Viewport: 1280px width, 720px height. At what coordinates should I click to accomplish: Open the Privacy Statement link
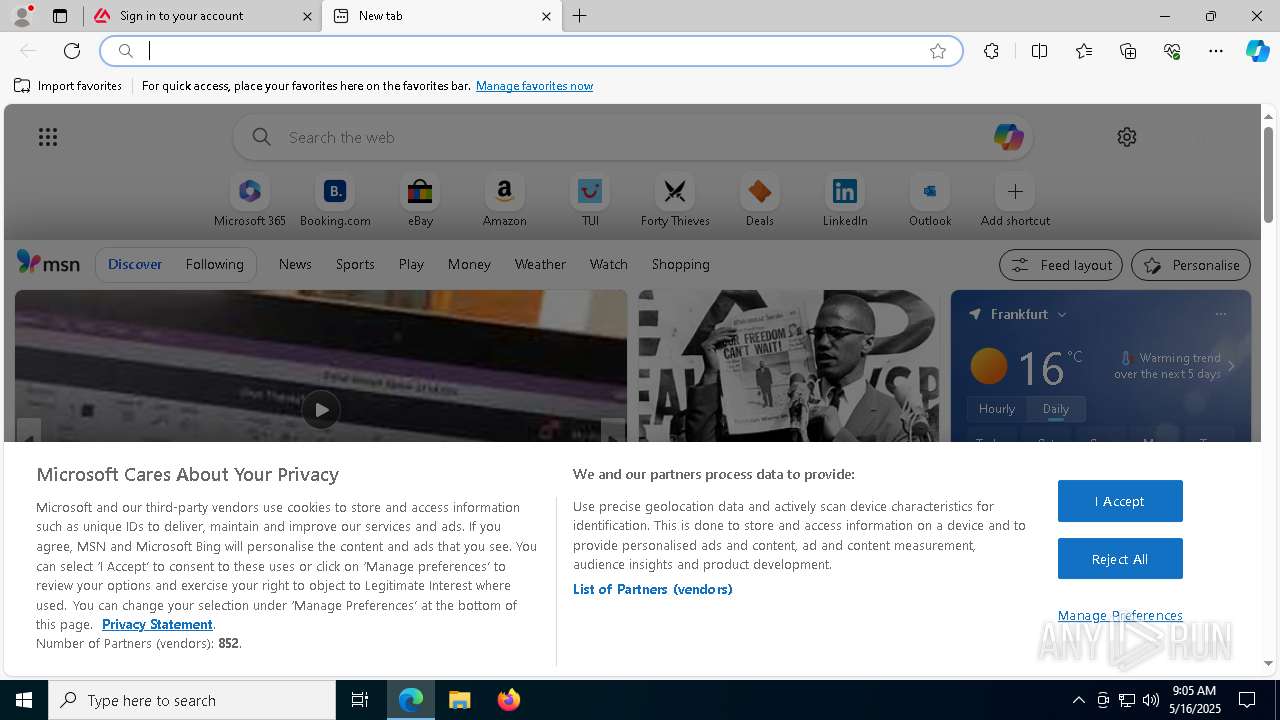click(x=157, y=624)
